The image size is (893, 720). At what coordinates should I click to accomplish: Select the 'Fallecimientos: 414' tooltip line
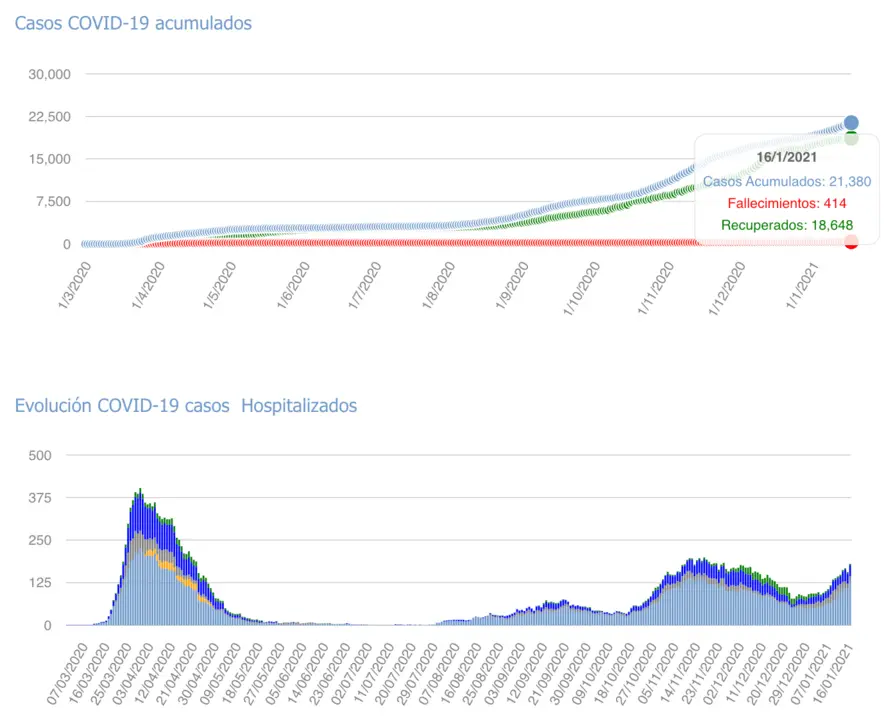pyautogui.click(x=786, y=203)
